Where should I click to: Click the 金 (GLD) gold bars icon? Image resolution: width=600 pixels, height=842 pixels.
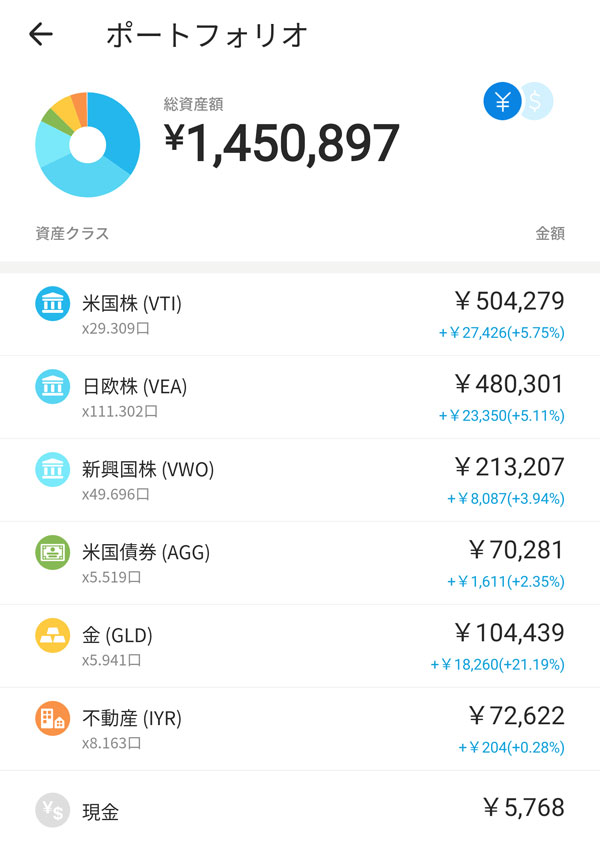pyautogui.click(x=52, y=636)
